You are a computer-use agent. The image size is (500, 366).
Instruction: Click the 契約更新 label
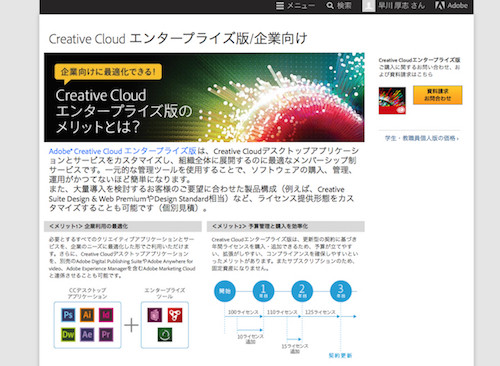[340, 356]
